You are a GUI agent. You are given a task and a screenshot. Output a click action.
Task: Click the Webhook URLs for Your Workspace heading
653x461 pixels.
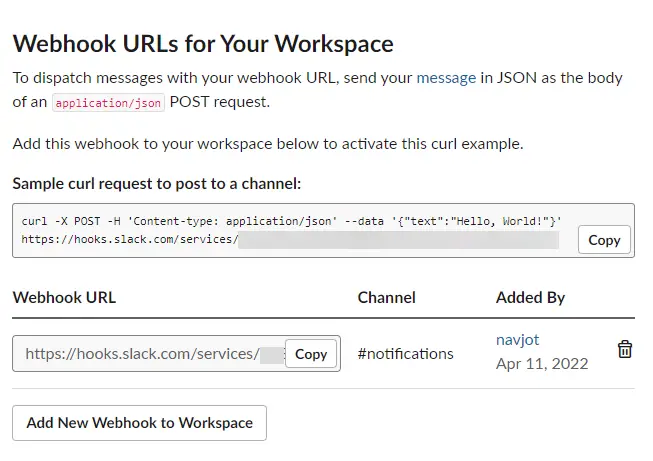click(x=203, y=44)
